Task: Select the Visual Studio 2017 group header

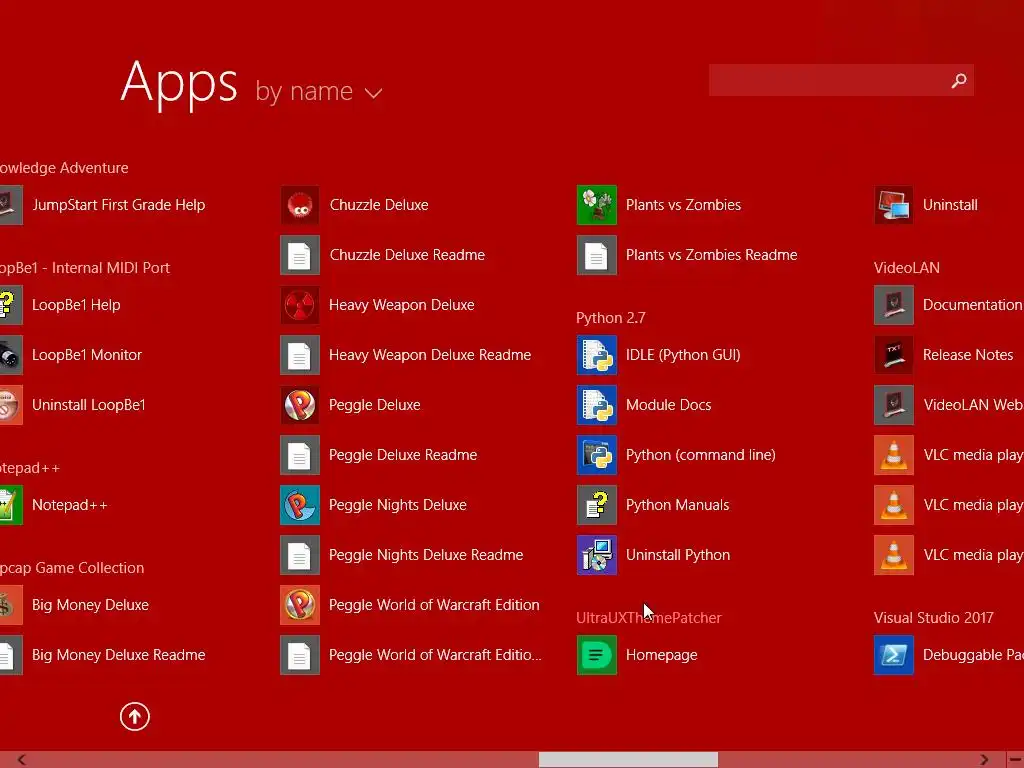Action: tap(933, 618)
